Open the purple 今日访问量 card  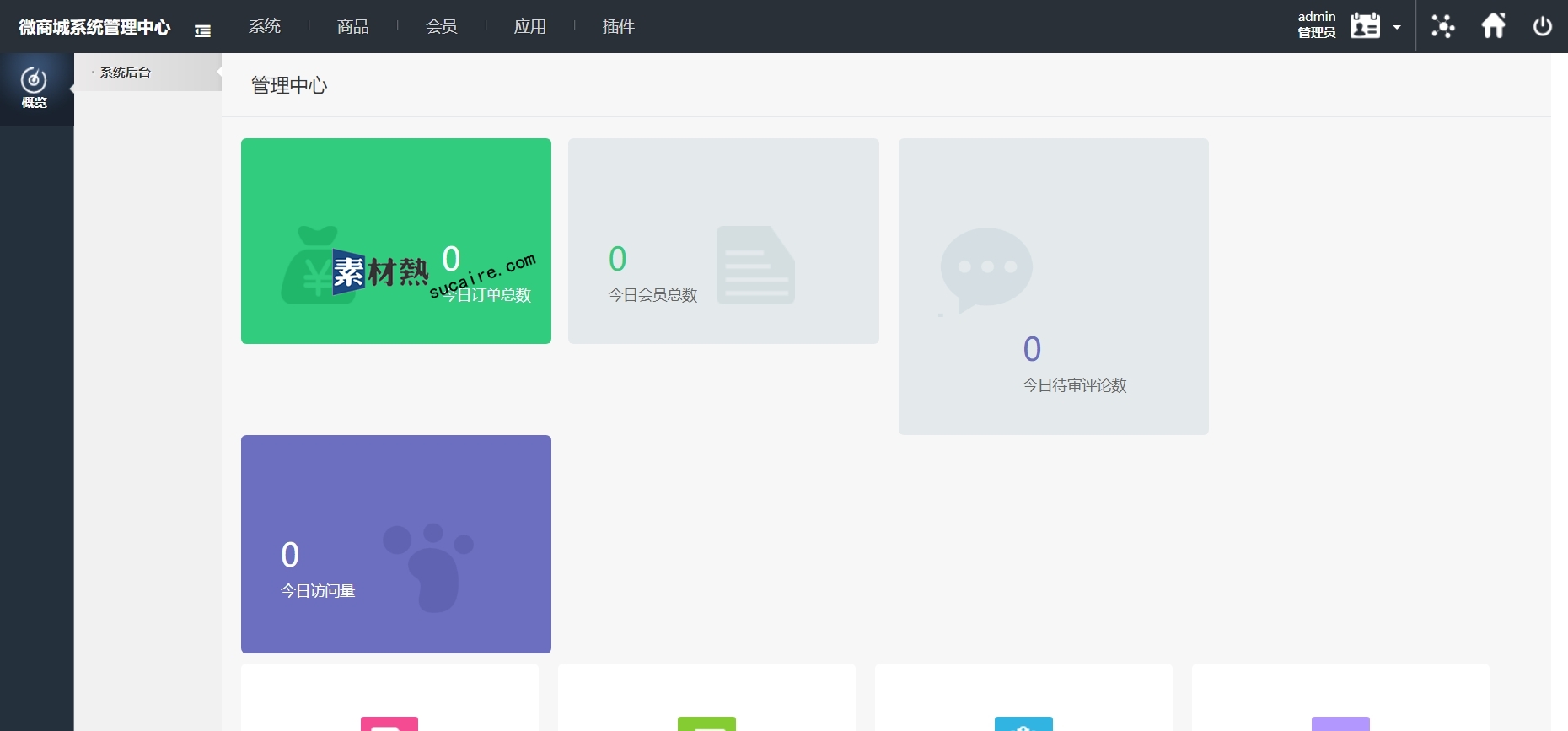(396, 544)
